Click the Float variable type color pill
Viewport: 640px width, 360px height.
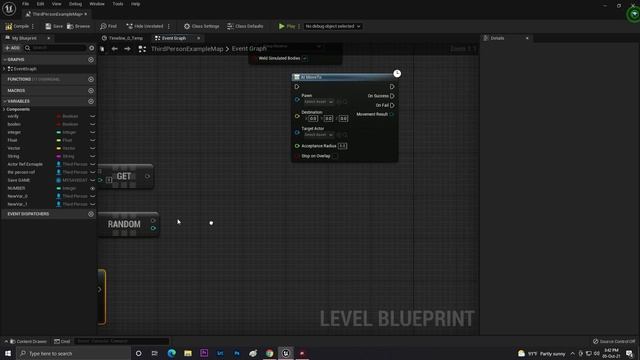(58, 140)
